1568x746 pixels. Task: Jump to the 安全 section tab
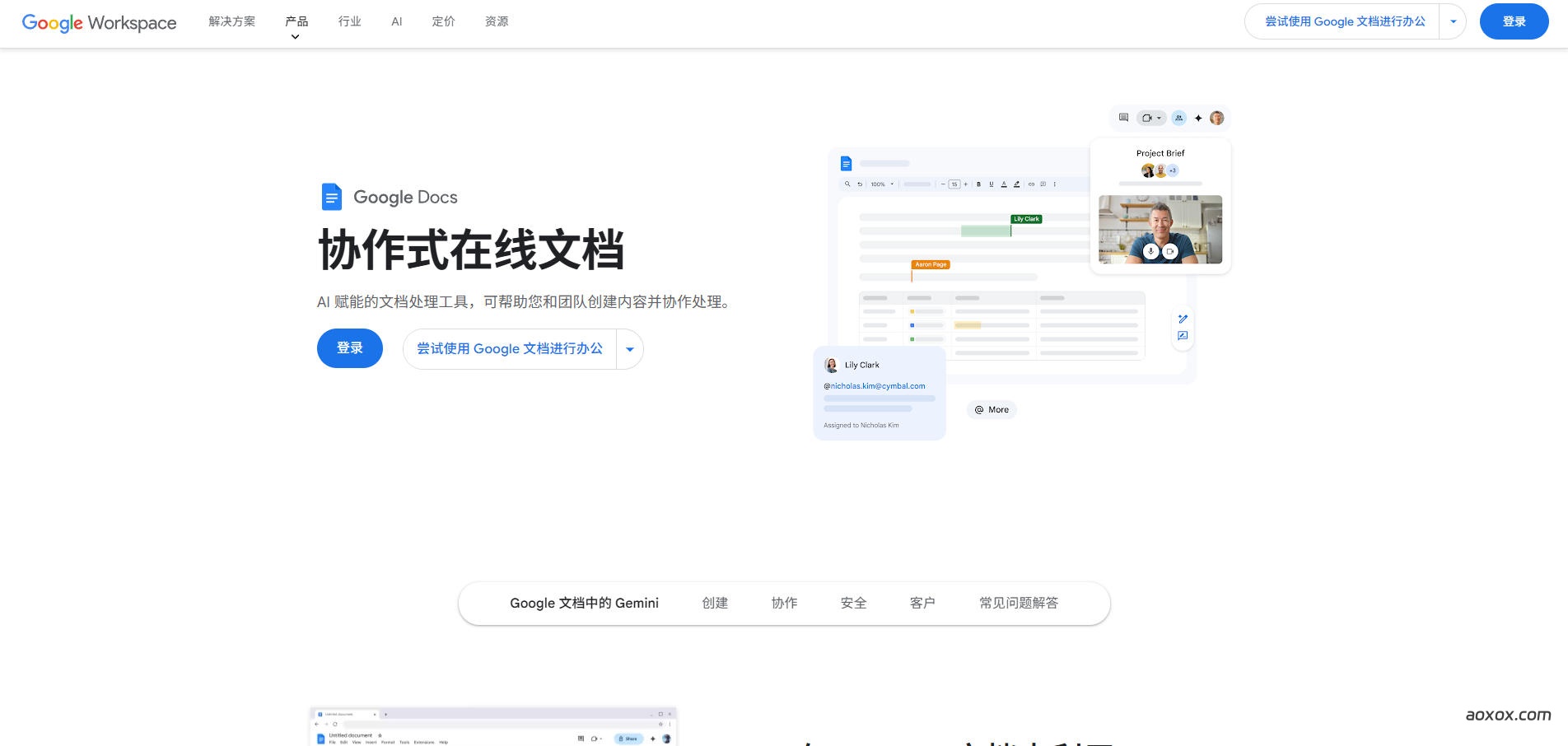(853, 603)
